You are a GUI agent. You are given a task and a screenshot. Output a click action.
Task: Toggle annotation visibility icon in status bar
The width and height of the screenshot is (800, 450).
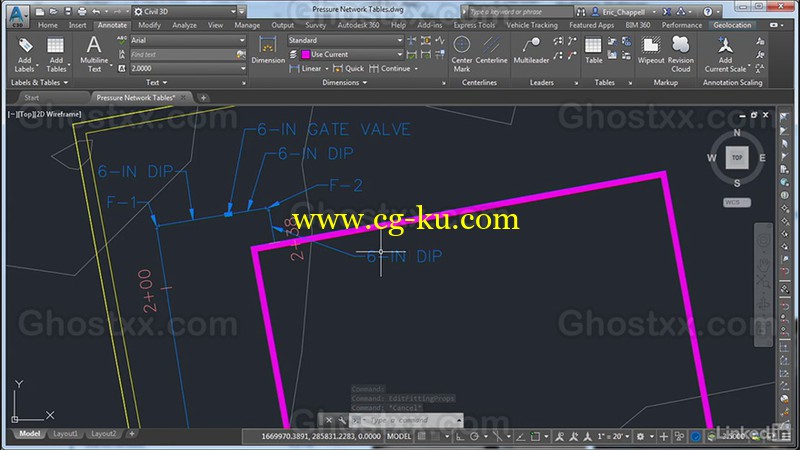(x=560, y=436)
